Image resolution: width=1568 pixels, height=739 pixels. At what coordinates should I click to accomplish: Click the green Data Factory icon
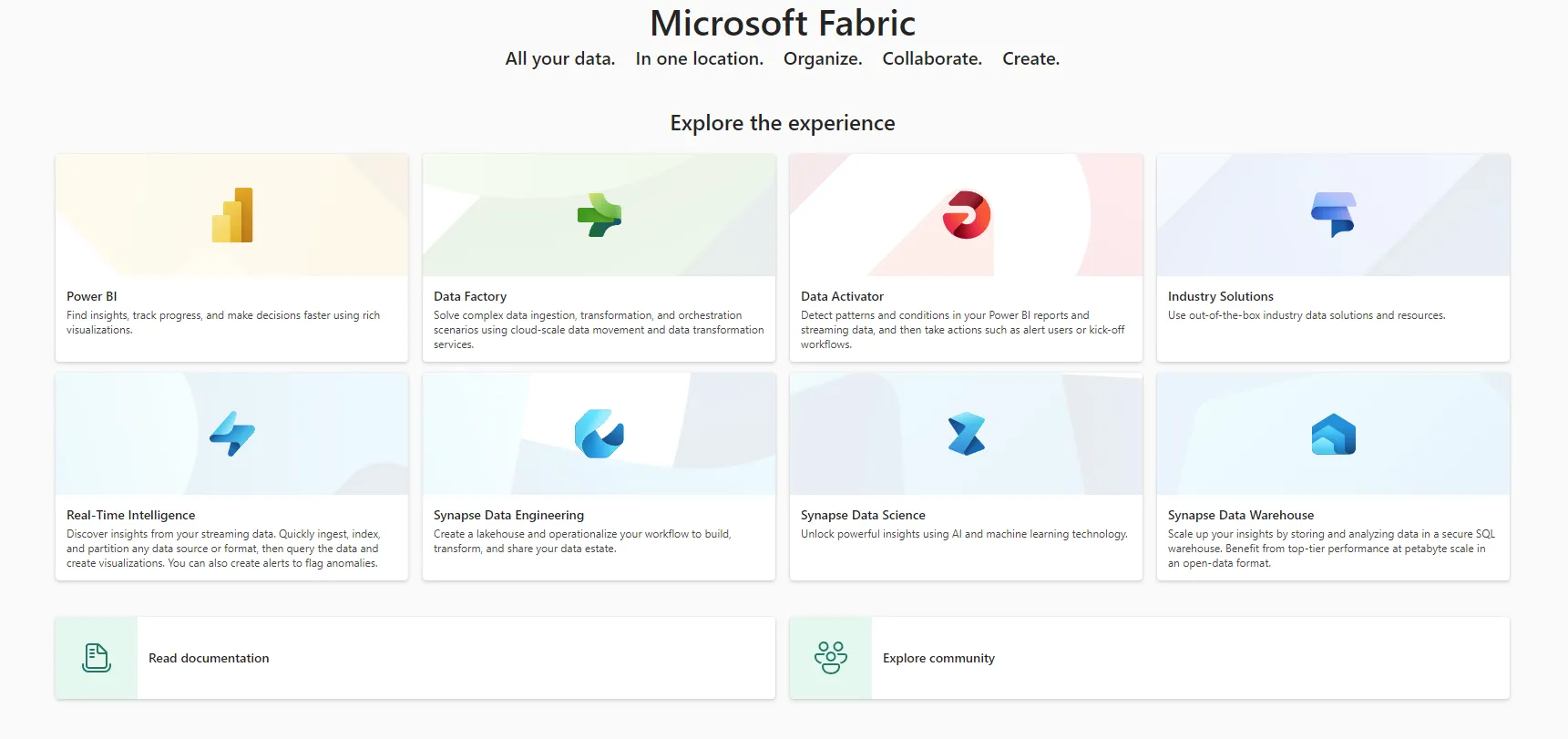pyautogui.click(x=600, y=215)
